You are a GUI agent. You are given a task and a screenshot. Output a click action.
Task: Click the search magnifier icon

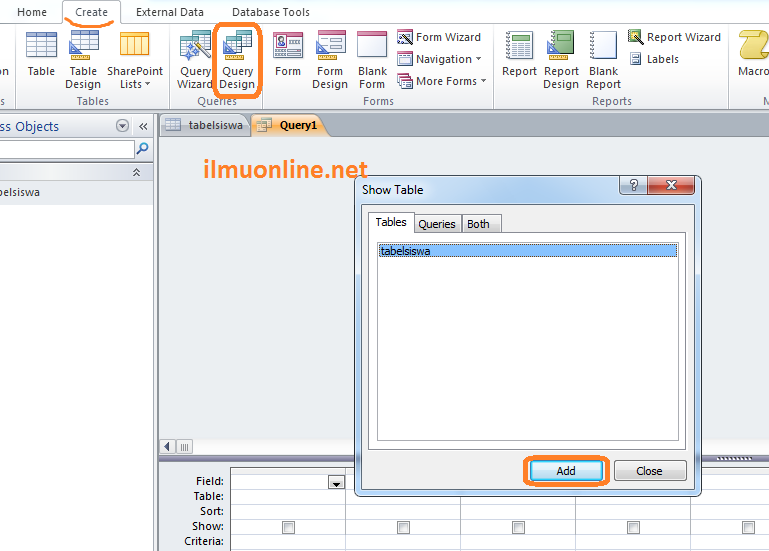tap(142, 148)
